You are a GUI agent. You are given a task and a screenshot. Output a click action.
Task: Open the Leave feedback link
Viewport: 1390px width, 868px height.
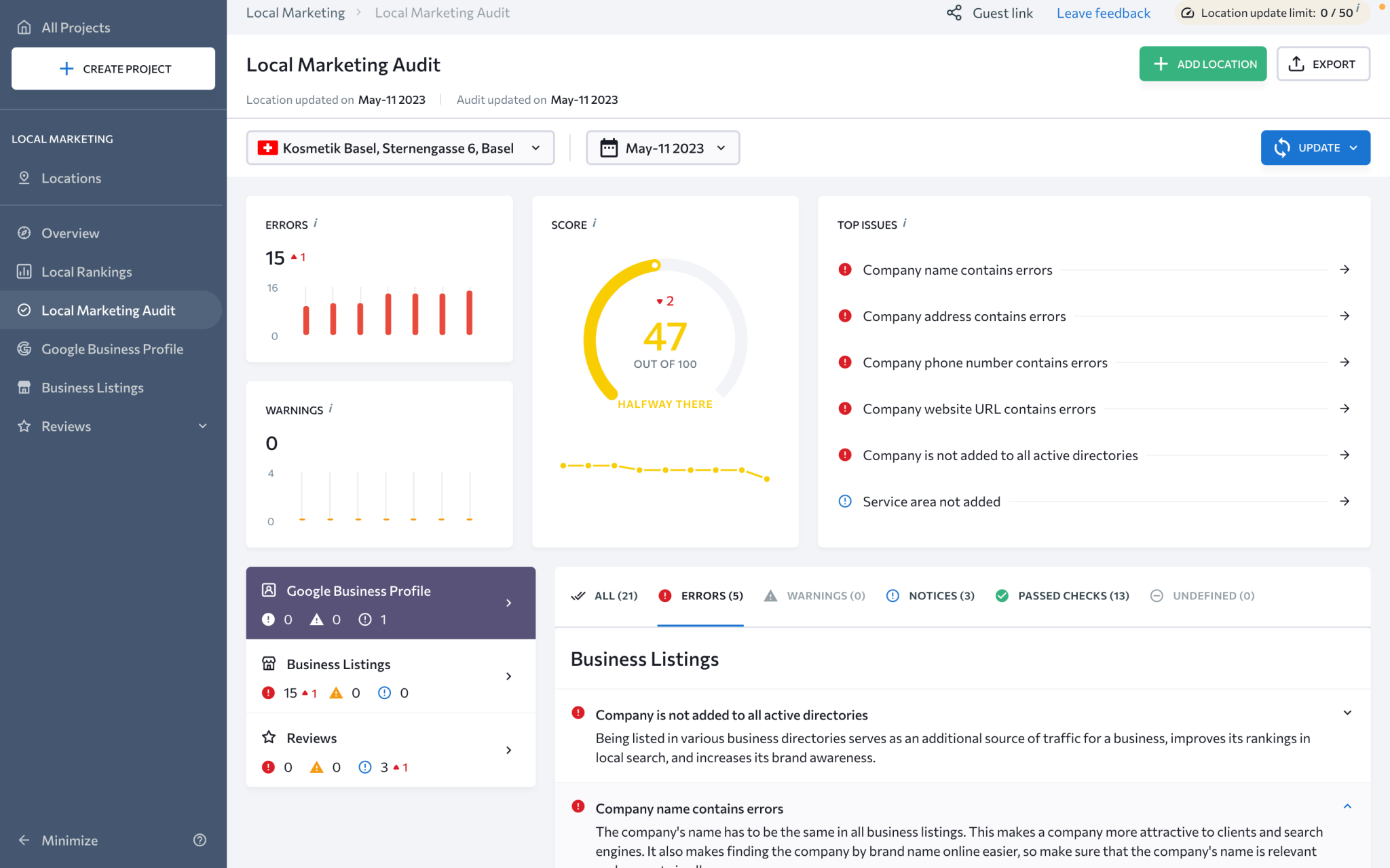(x=1103, y=12)
